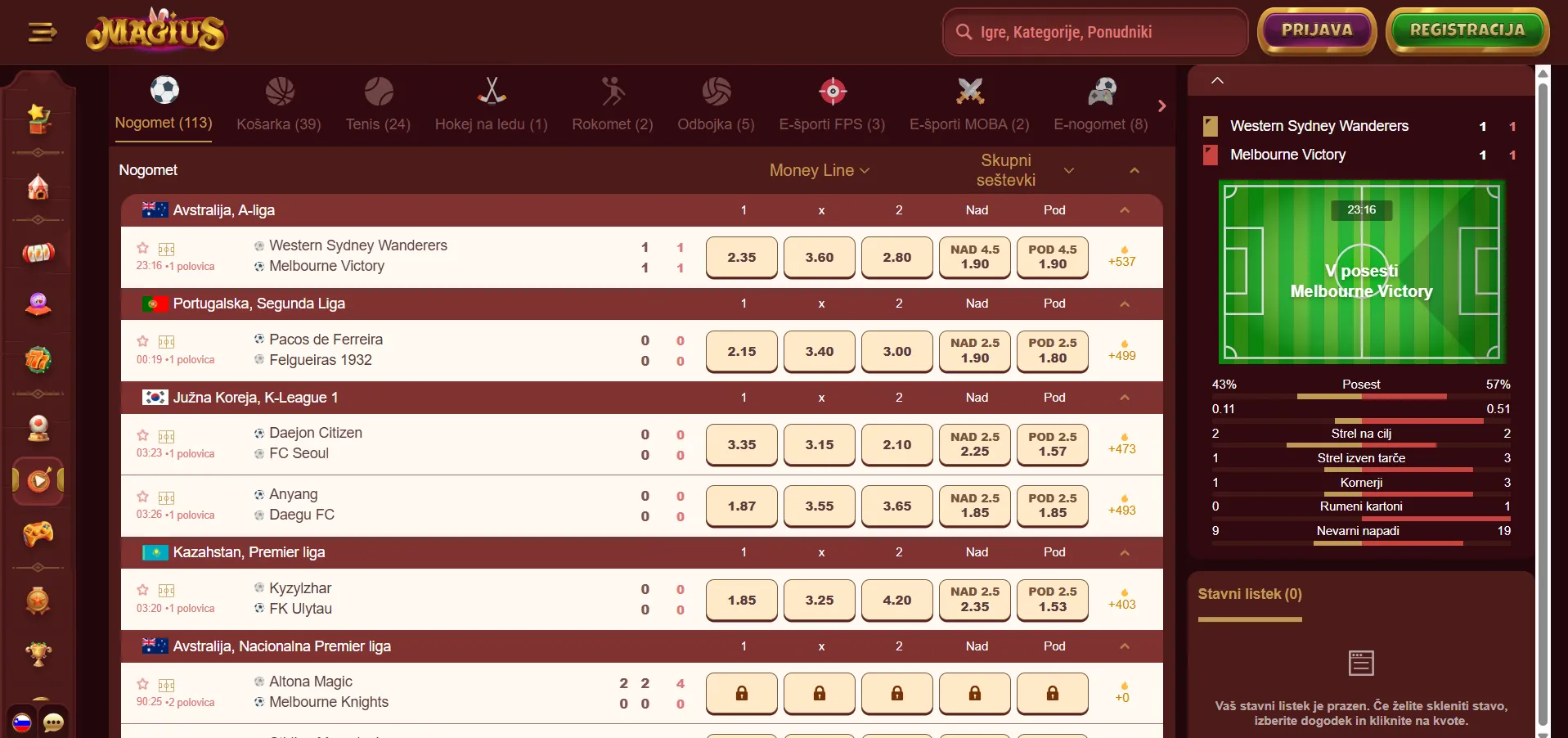Open the crystal ball sidebar icon
This screenshot has height=738, width=1568.
tap(38, 305)
